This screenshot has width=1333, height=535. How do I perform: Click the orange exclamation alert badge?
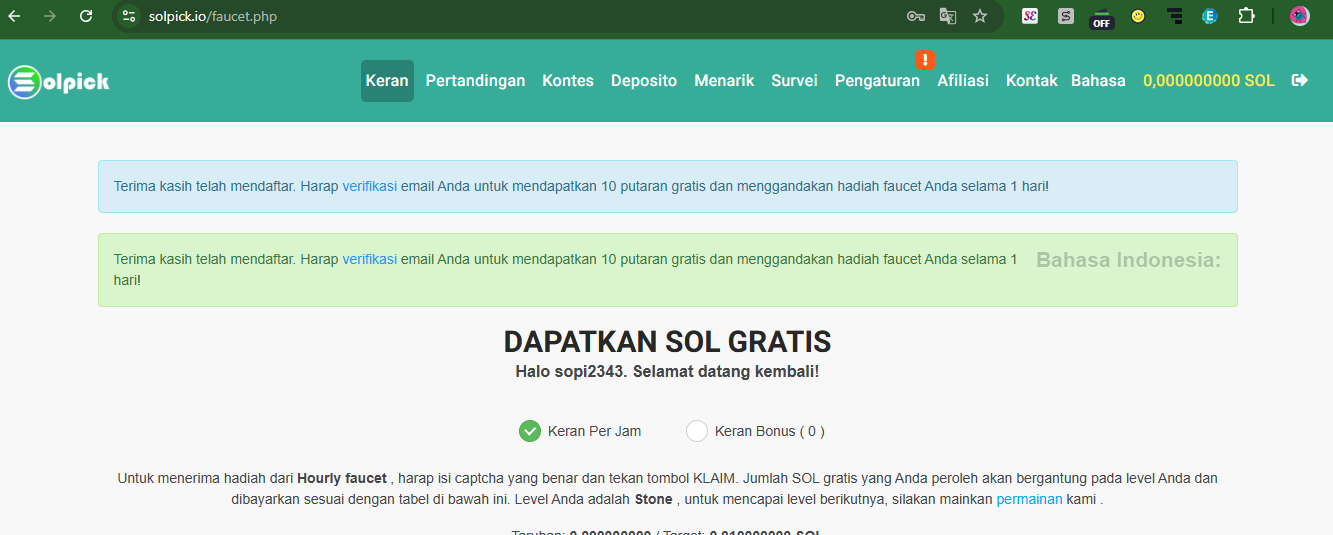pos(925,60)
